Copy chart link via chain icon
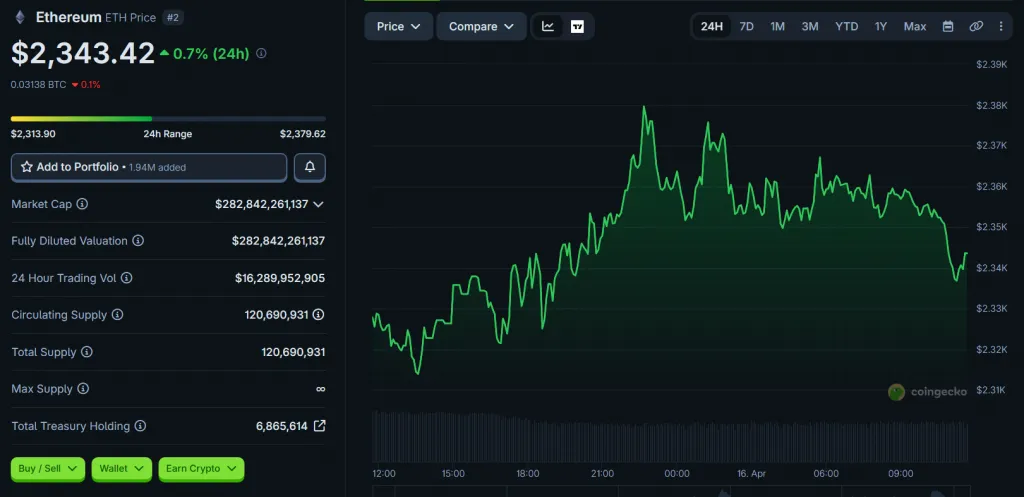 tap(976, 26)
